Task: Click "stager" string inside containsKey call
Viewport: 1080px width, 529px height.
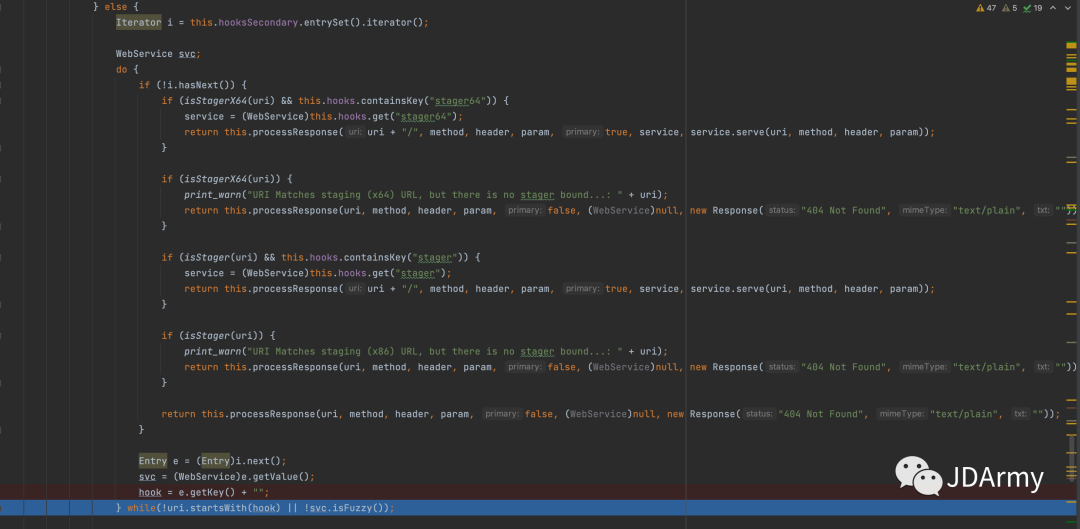Action: [x=435, y=257]
